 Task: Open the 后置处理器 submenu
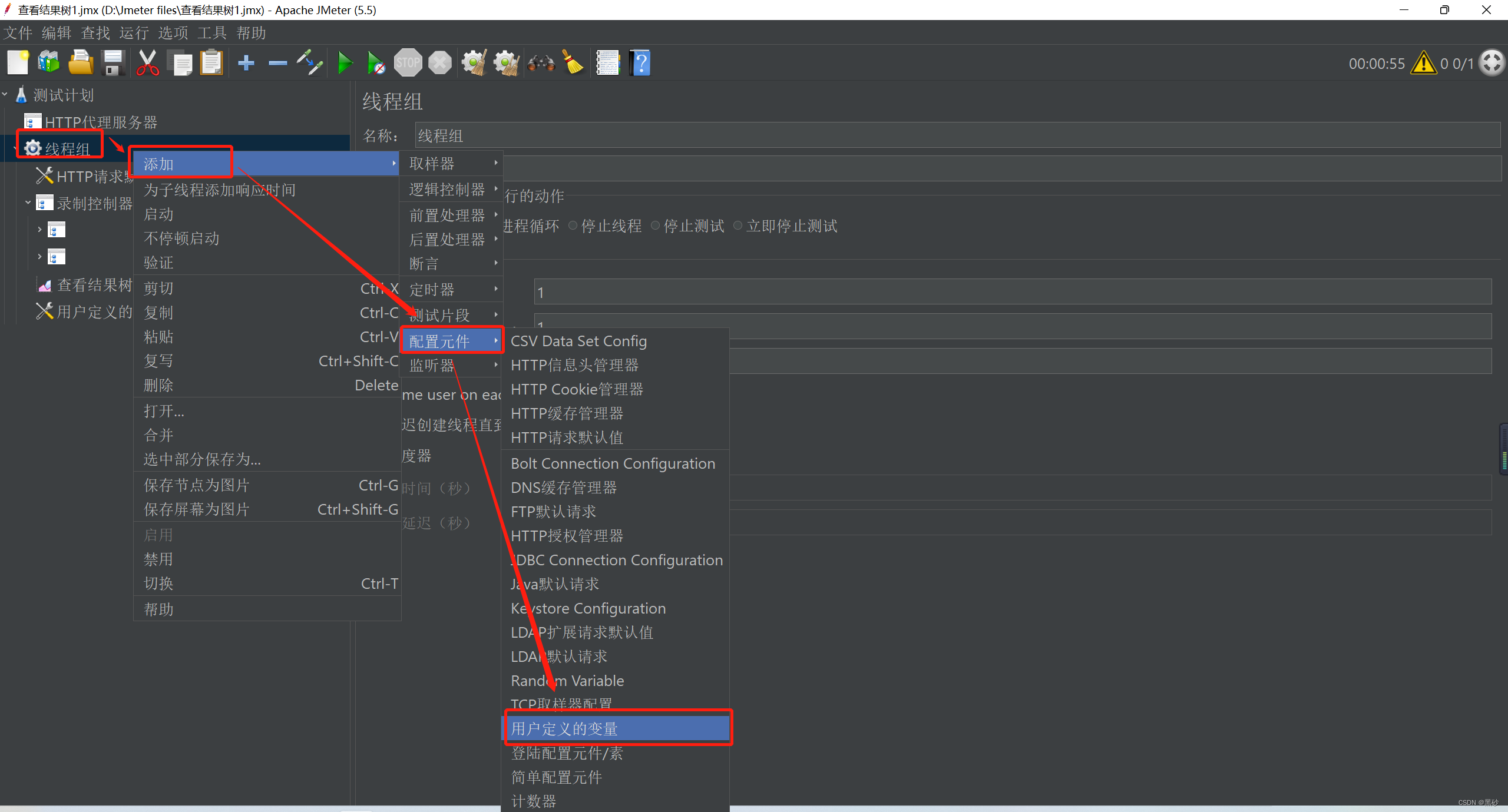[x=451, y=239]
